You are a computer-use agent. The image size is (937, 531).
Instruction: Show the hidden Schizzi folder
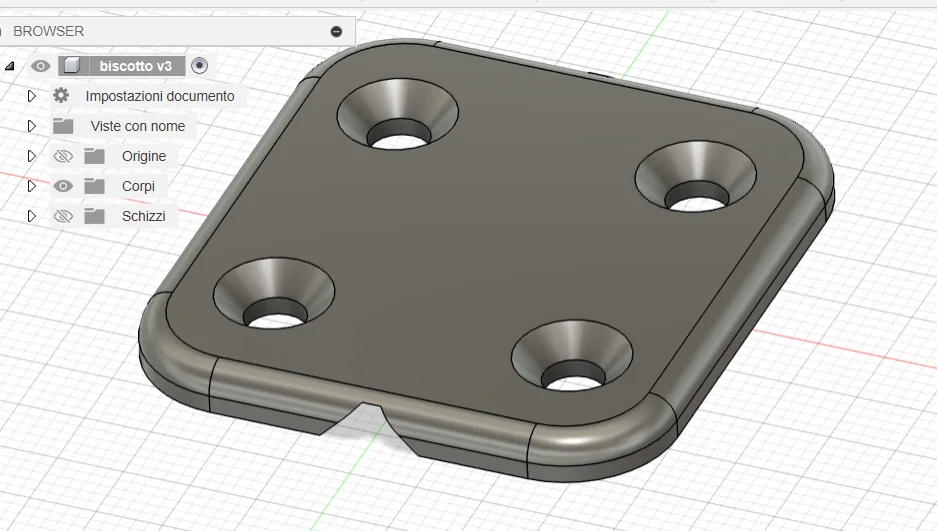63,216
